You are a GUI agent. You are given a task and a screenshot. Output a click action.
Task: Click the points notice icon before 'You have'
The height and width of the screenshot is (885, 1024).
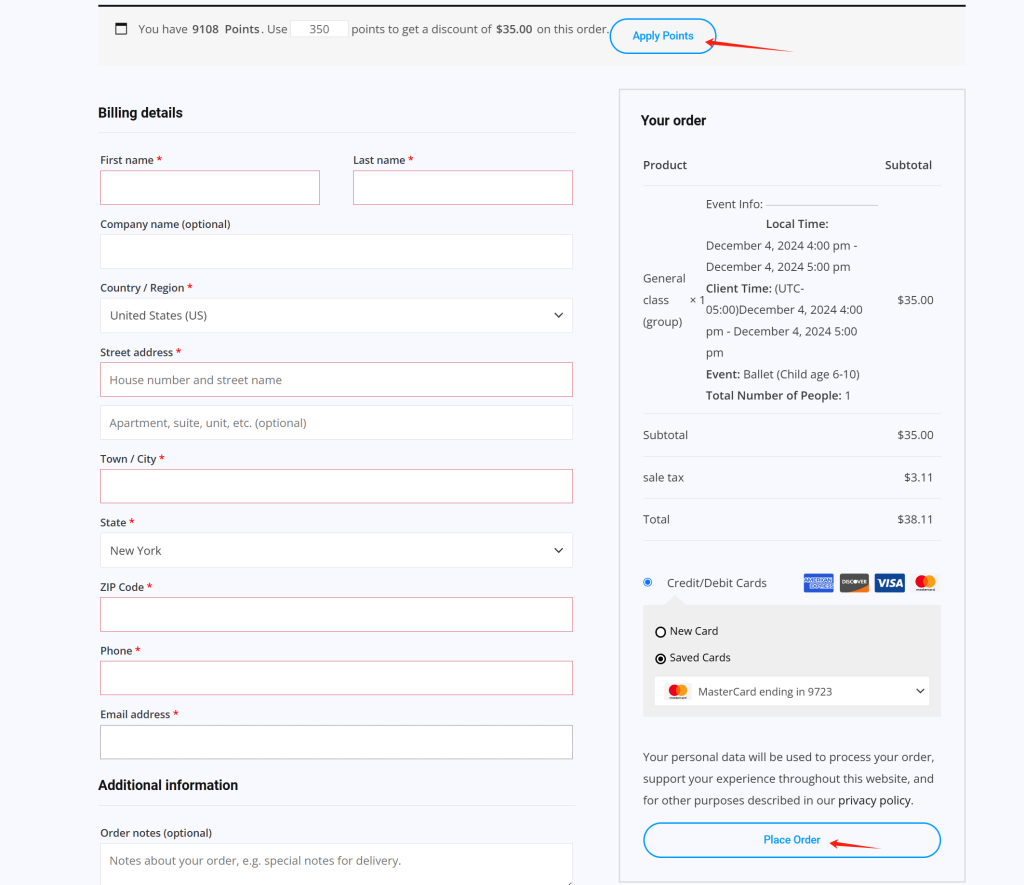click(121, 29)
